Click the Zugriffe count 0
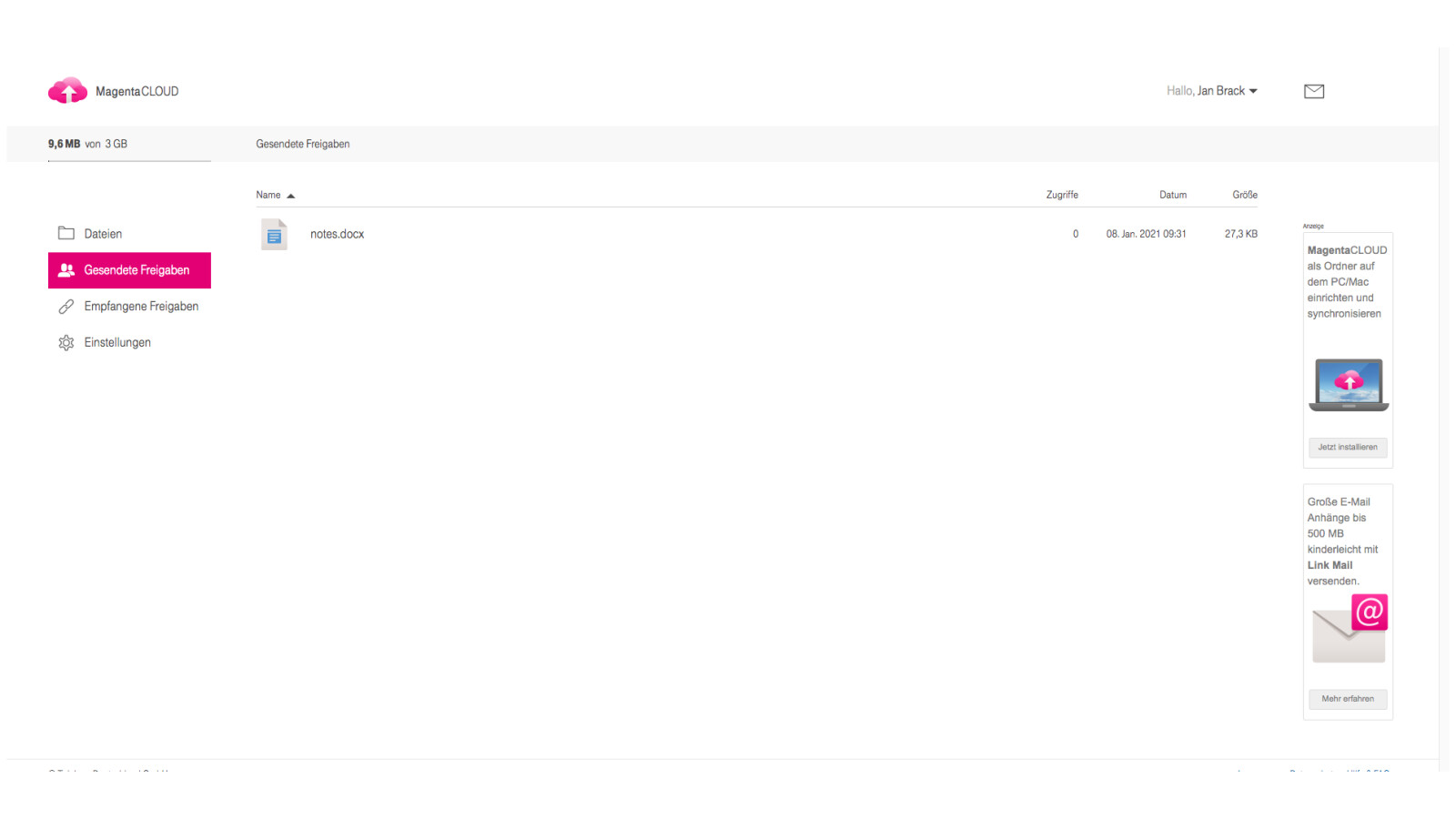 [1076, 234]
